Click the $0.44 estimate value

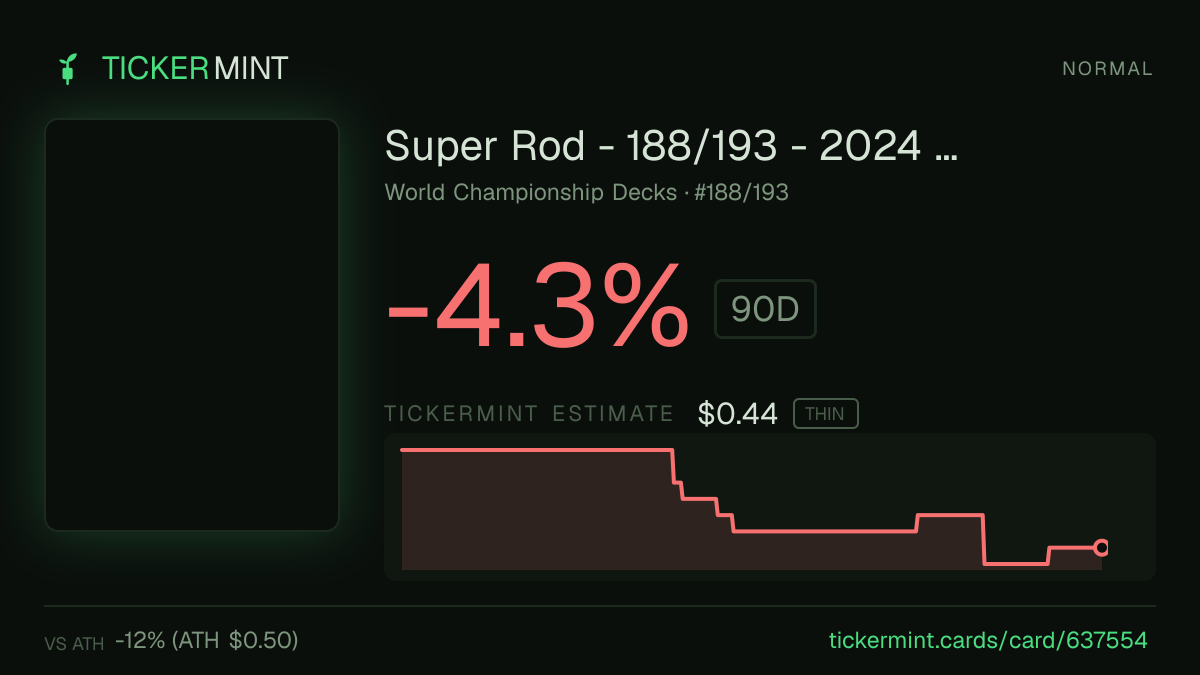click(738, 414)
